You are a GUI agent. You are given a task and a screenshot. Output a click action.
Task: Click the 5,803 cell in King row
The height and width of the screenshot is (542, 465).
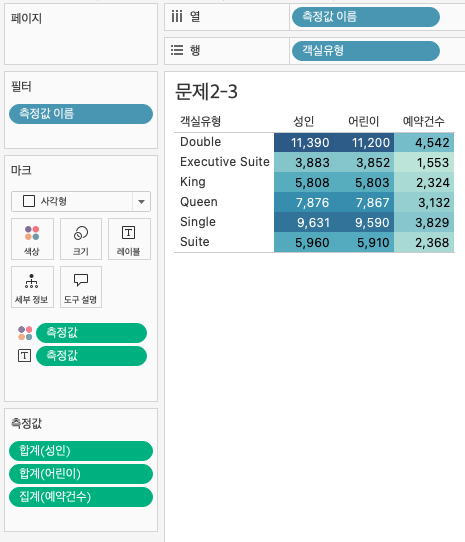[364, 183]
